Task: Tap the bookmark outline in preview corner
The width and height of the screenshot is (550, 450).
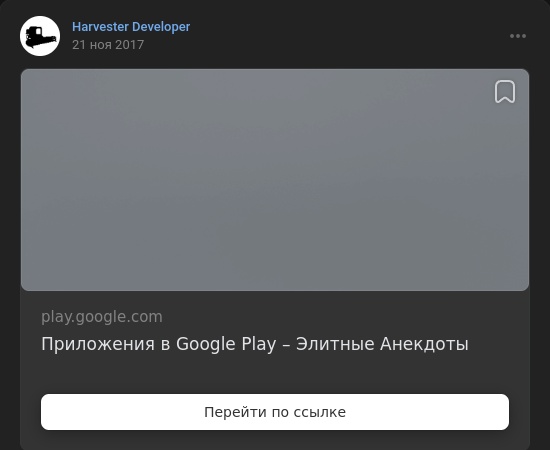Action: point(505,92)
